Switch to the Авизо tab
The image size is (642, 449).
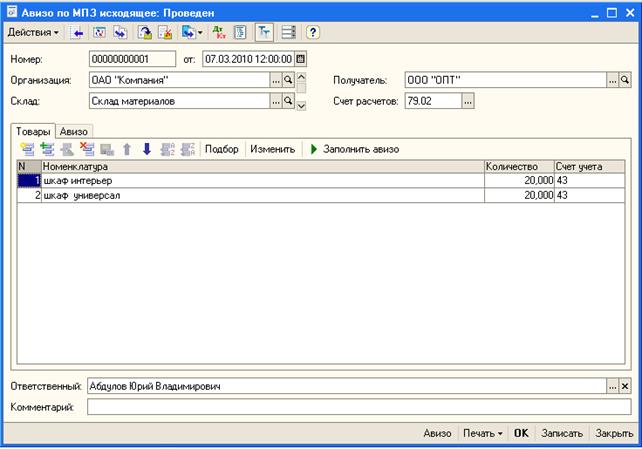pos(75,131)
